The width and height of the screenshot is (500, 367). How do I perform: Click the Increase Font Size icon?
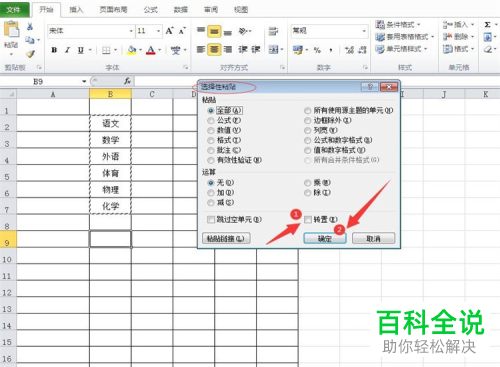[169, 31]
